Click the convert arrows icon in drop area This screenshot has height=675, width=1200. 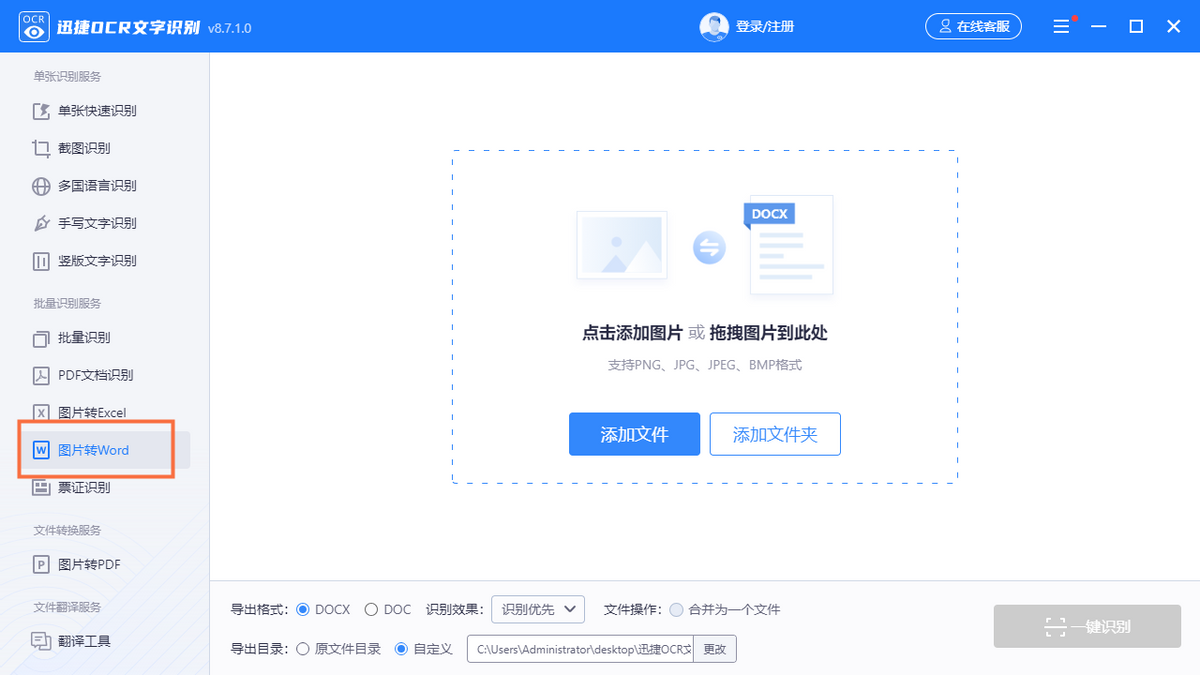[709, 247]
